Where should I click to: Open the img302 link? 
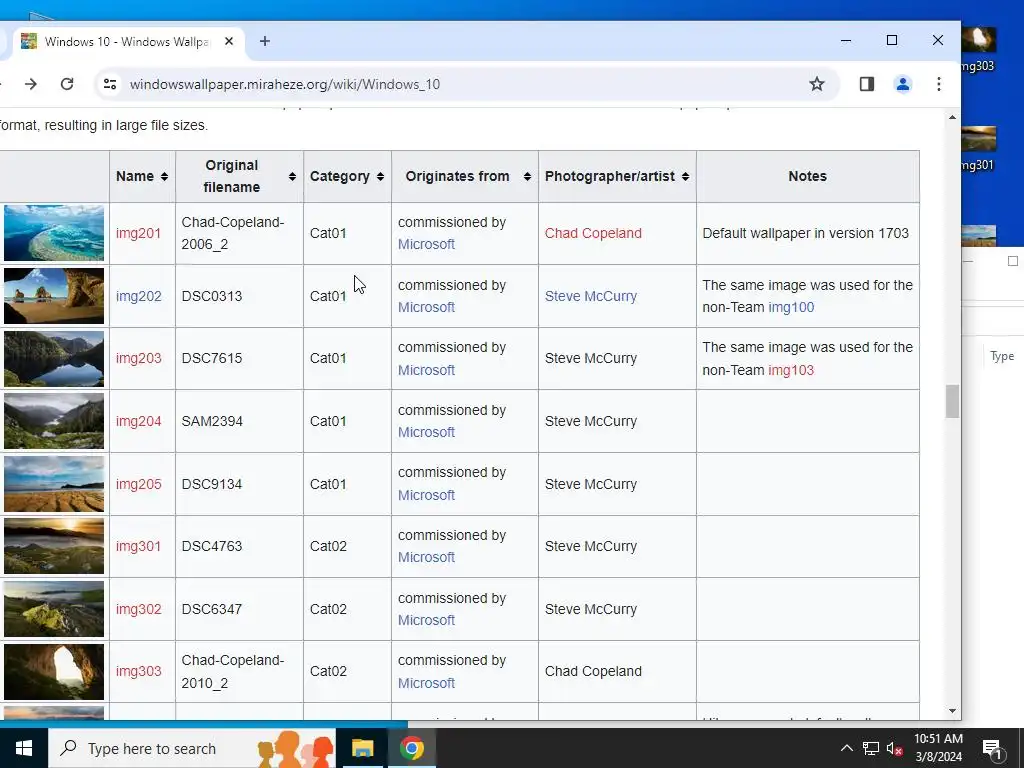pos(138,609)
